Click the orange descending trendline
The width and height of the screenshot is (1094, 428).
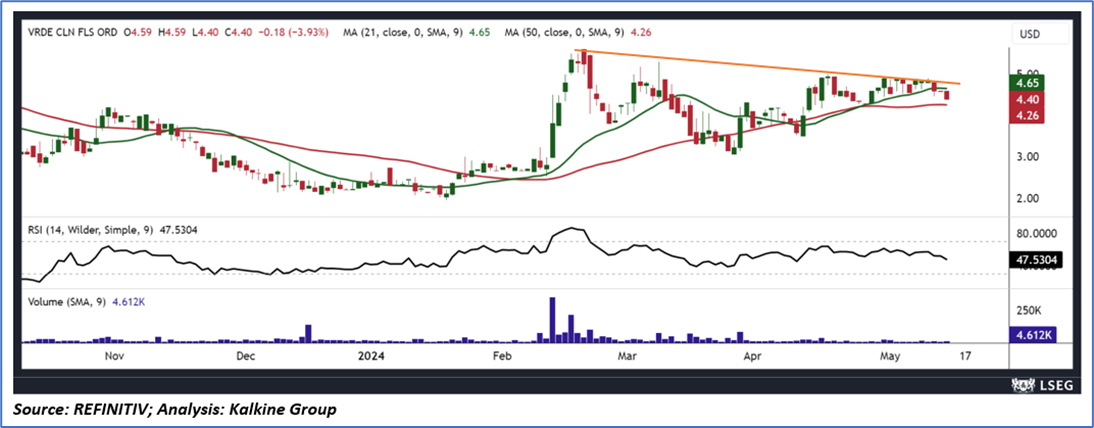(x=766, y=66)
